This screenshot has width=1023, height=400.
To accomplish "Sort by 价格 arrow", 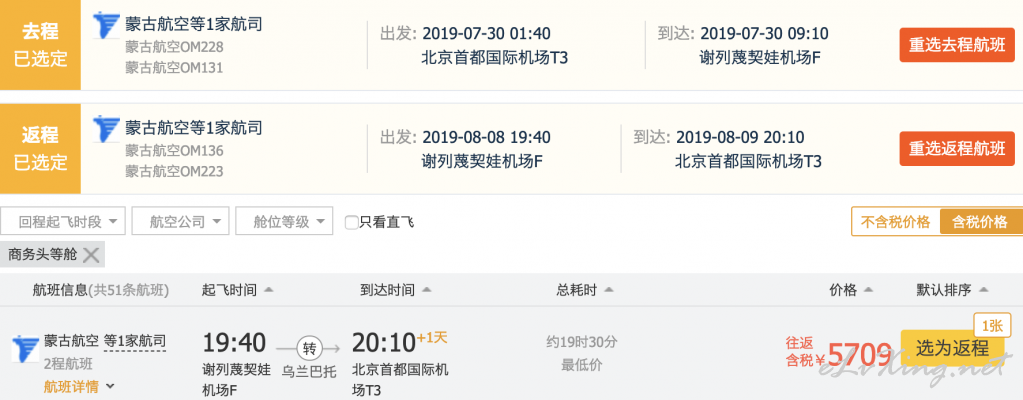I will [868, 290].
